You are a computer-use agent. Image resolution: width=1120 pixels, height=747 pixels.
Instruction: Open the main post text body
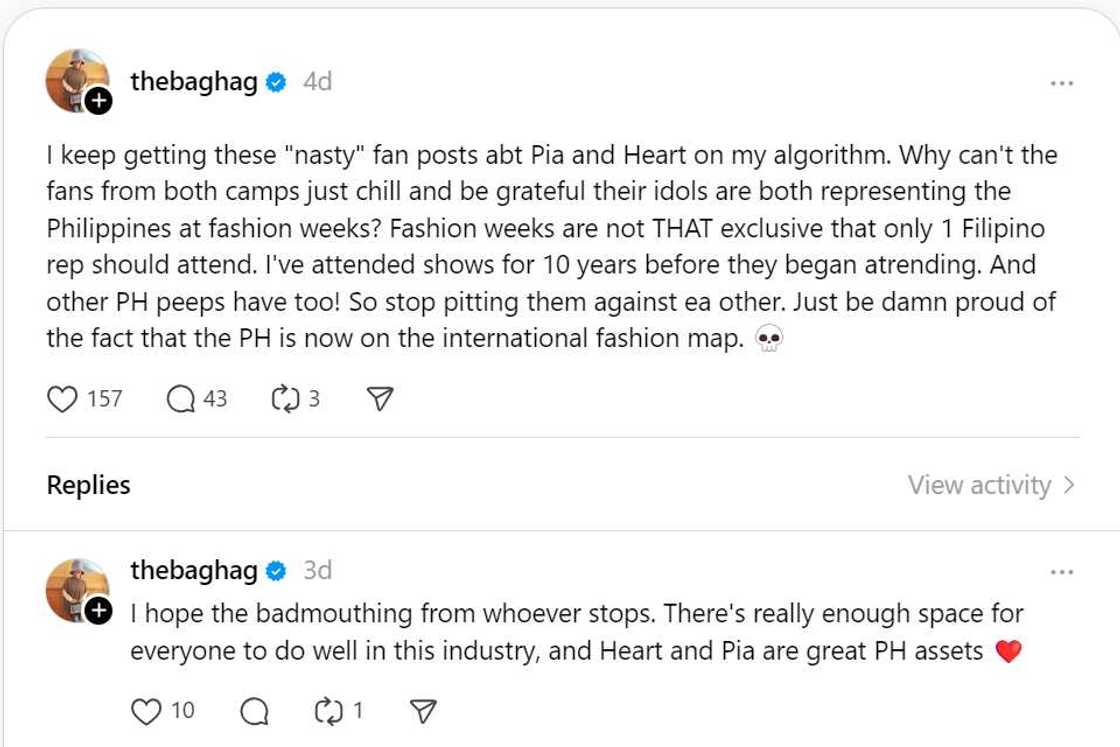click(x=550, y=247)
